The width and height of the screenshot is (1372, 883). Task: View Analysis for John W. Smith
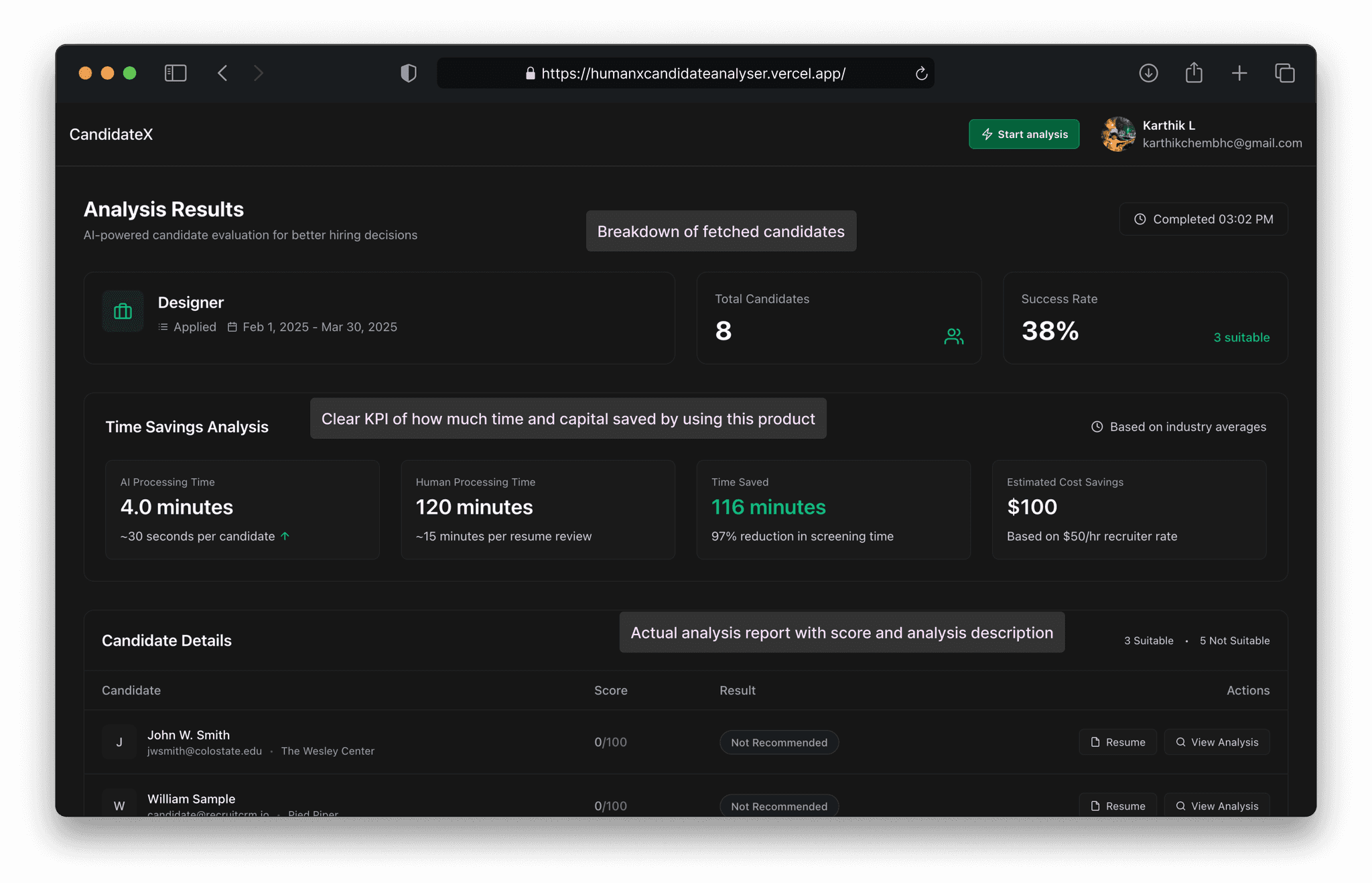pyautogui.click(x=1217, y=742)
